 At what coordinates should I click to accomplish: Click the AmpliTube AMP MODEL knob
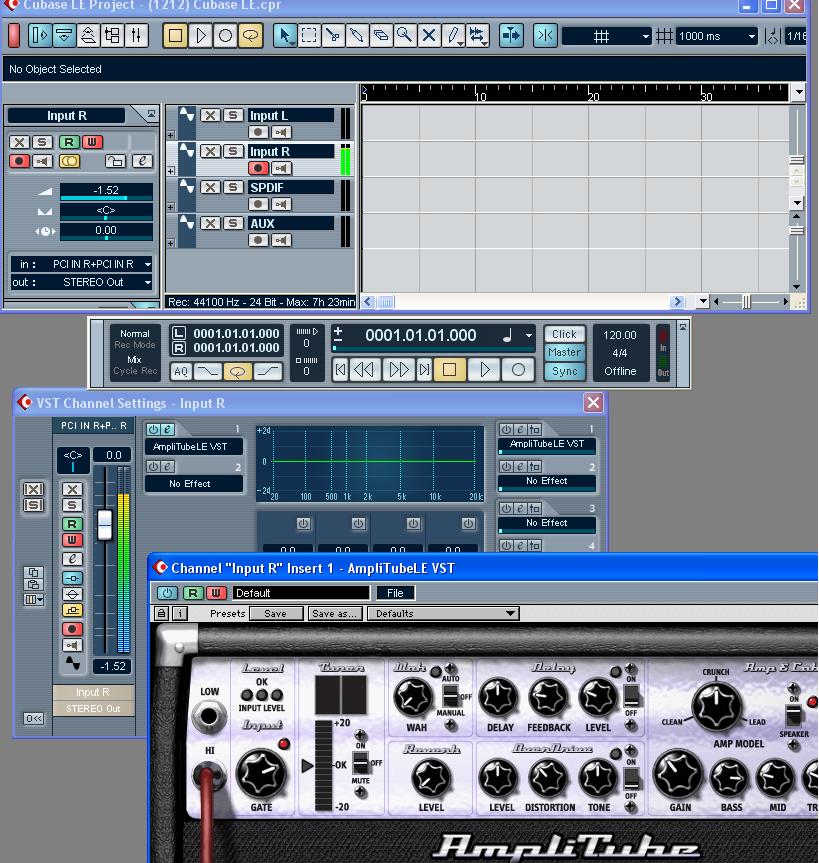click(717, 706)
